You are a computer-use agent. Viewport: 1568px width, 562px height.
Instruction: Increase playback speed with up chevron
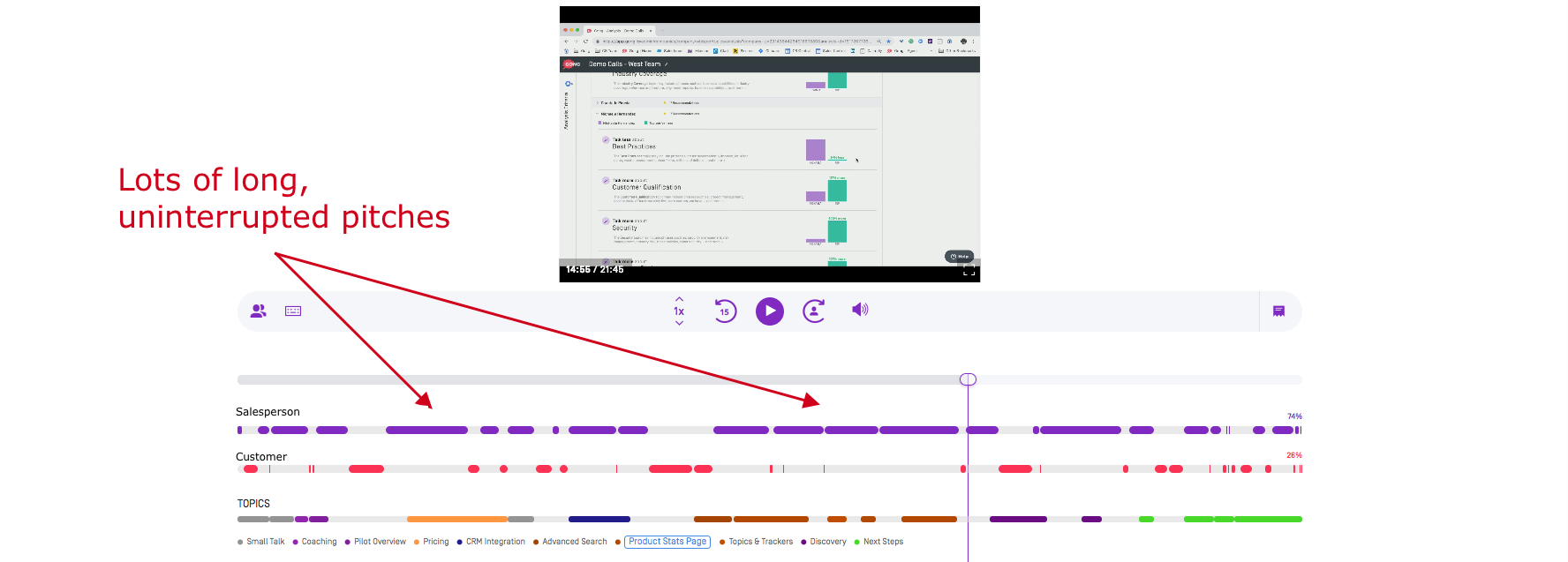pyautogui.click(x=679, y=299)
